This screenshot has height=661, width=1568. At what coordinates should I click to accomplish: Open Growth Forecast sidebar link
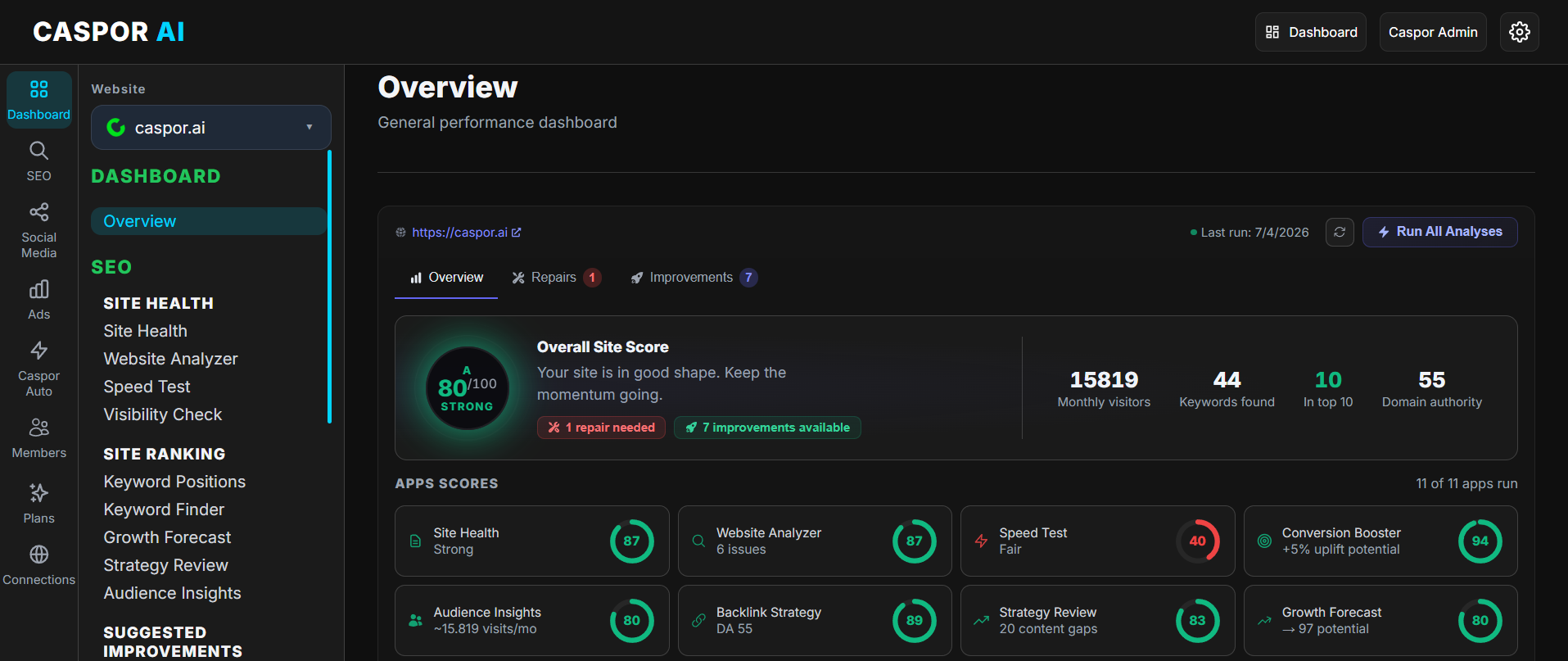click(x=167, y=537)
